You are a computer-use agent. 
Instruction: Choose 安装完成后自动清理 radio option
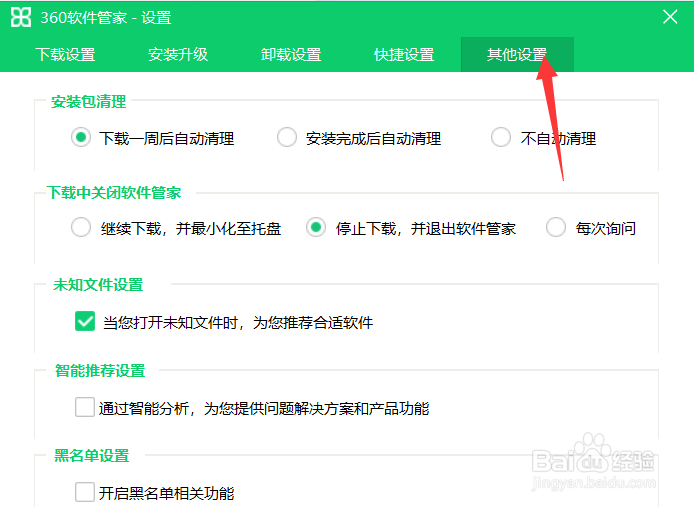pyautogui.click(x=287, y=138)
